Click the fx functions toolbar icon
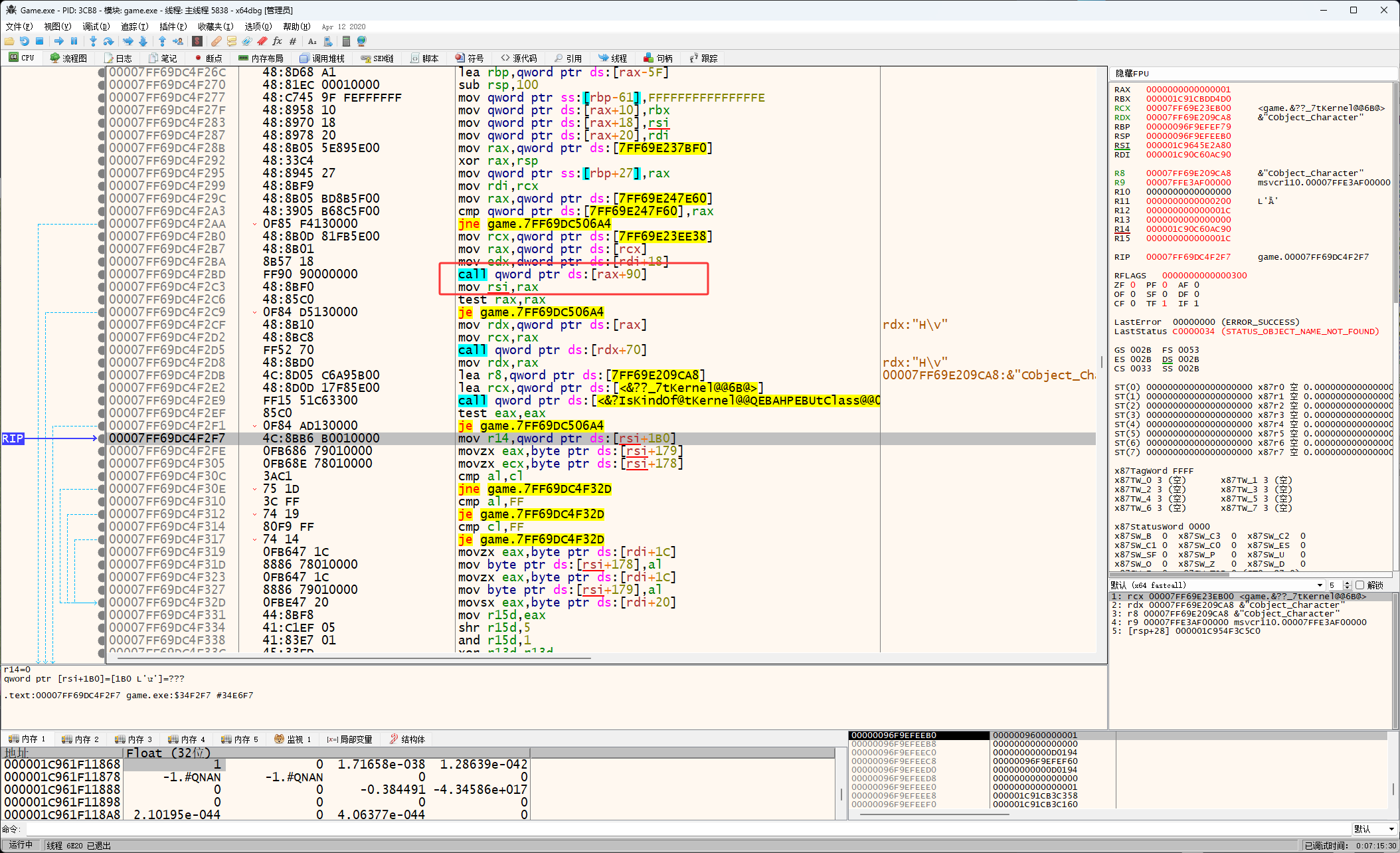This screenshot has height=853, width=1400. coord(277,41)
